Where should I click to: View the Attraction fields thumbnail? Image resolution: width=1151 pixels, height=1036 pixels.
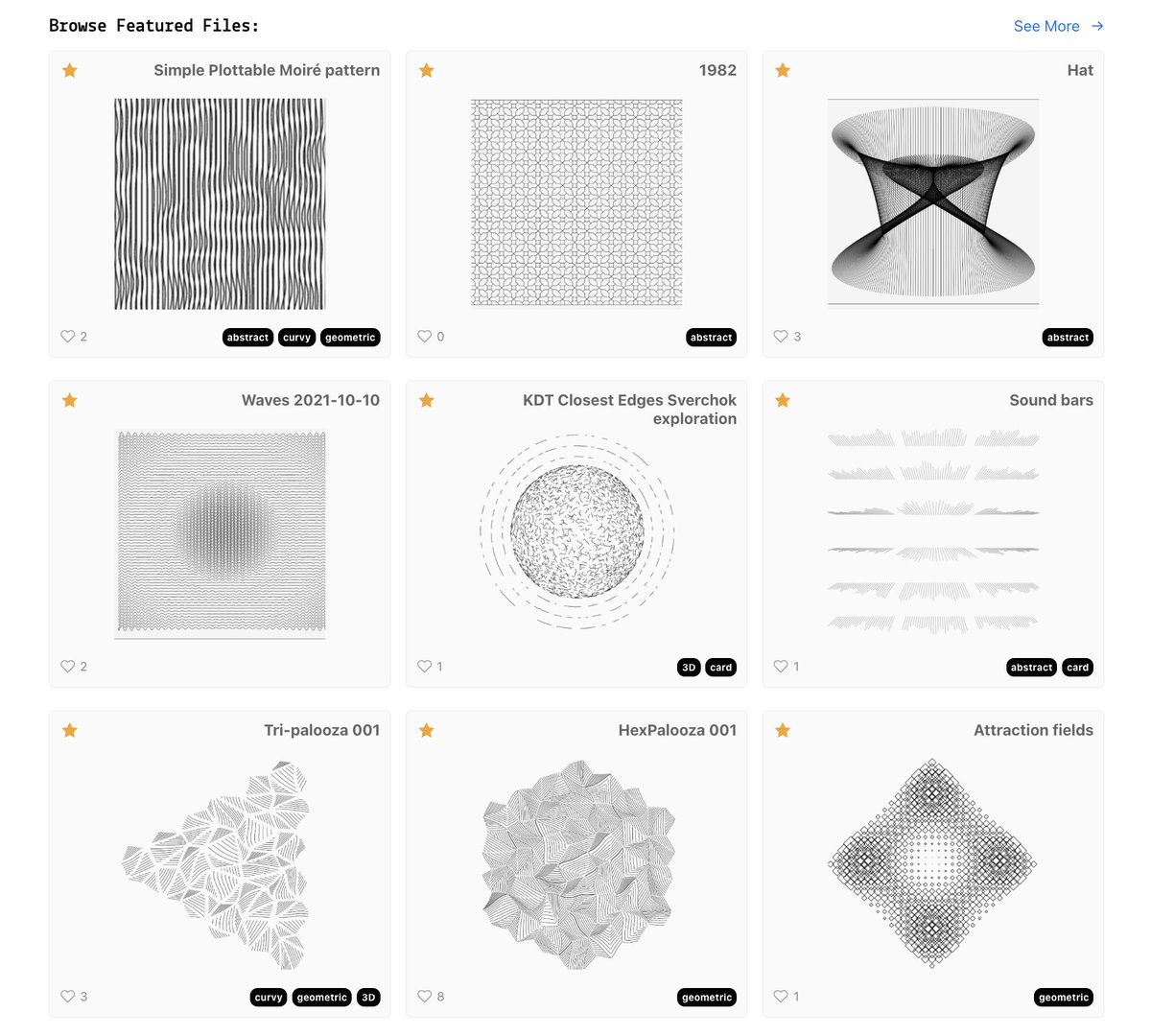tap(931, 860)
